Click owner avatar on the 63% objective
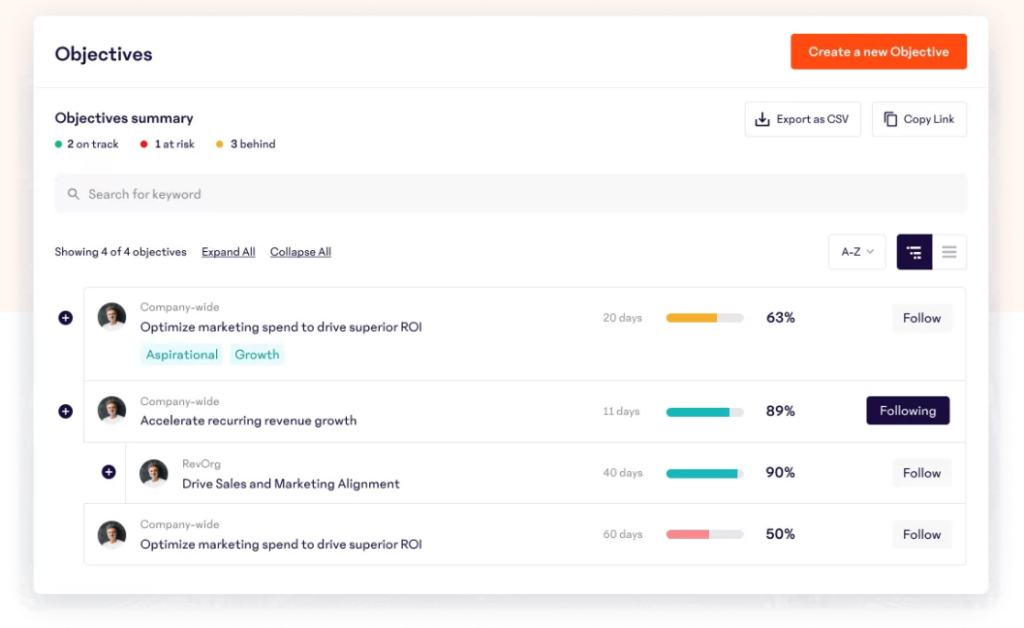This screenshot has width=1024, height=628. [x=112, y=317]
